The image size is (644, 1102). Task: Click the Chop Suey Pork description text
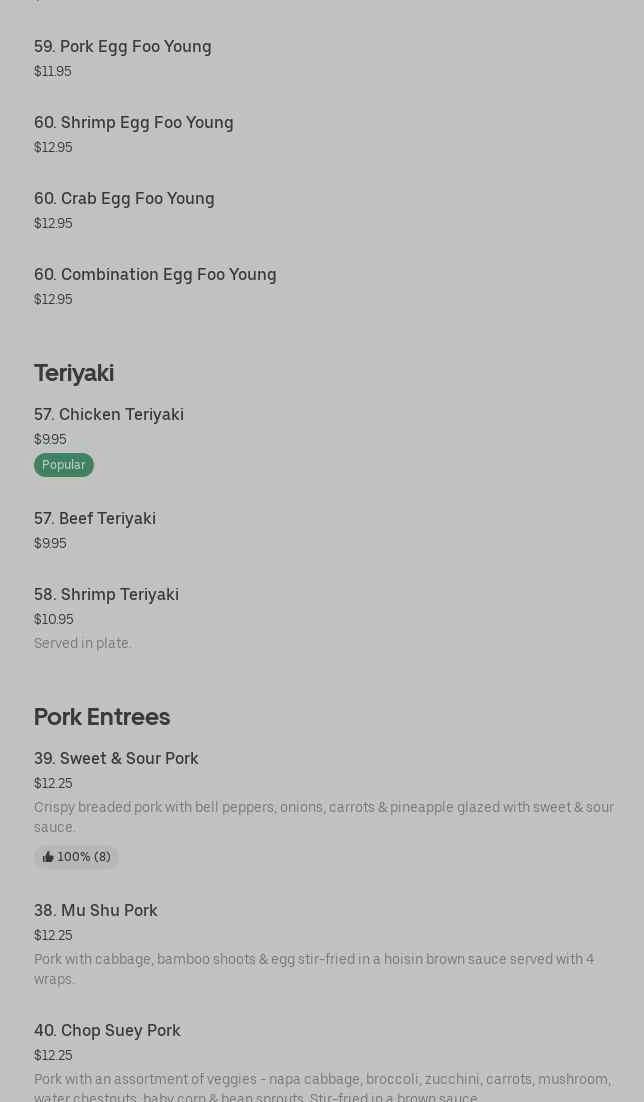[322, 1087]
